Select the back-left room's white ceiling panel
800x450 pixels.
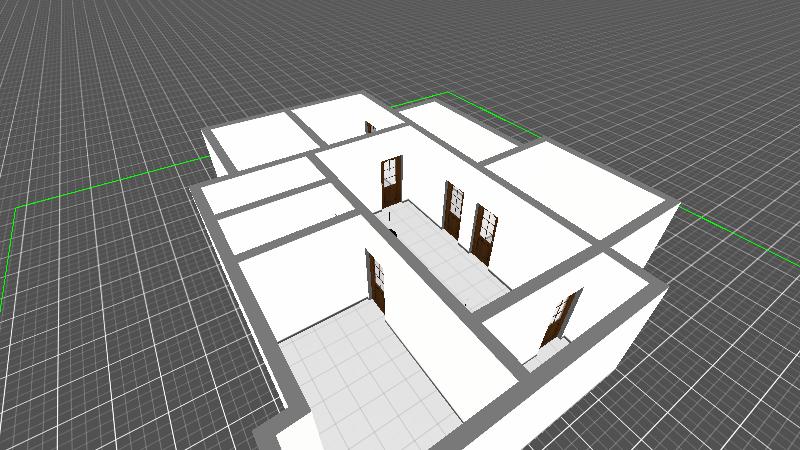click(x=252, y=142)
